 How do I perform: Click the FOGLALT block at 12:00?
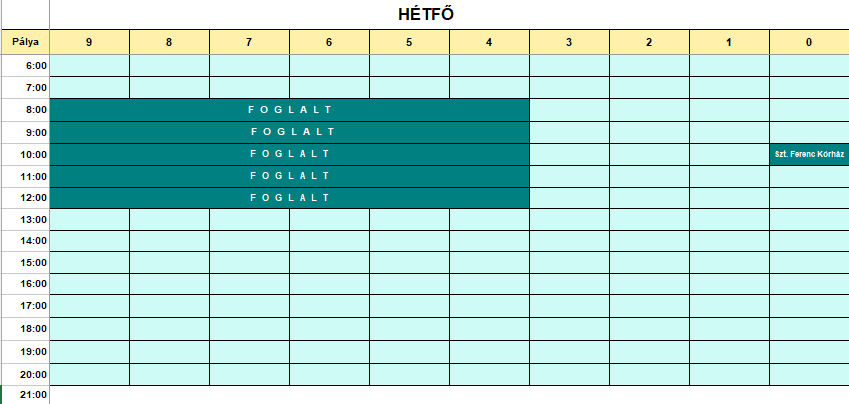point(289,198)
